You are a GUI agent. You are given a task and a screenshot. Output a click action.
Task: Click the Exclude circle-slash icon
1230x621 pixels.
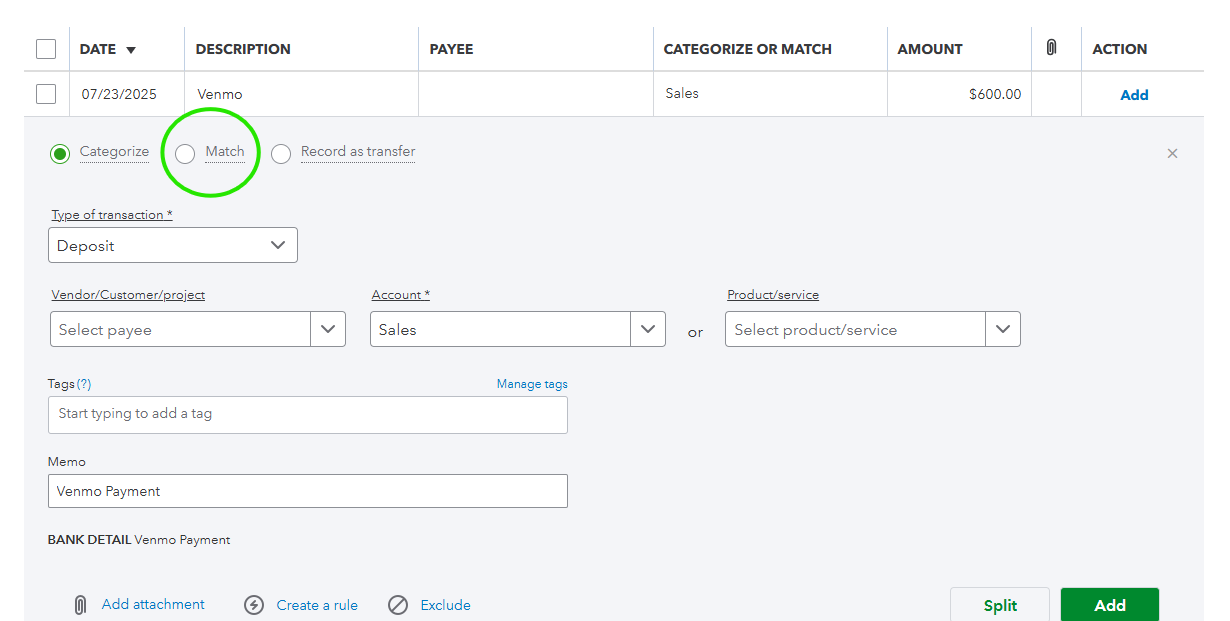click(398, 605)
